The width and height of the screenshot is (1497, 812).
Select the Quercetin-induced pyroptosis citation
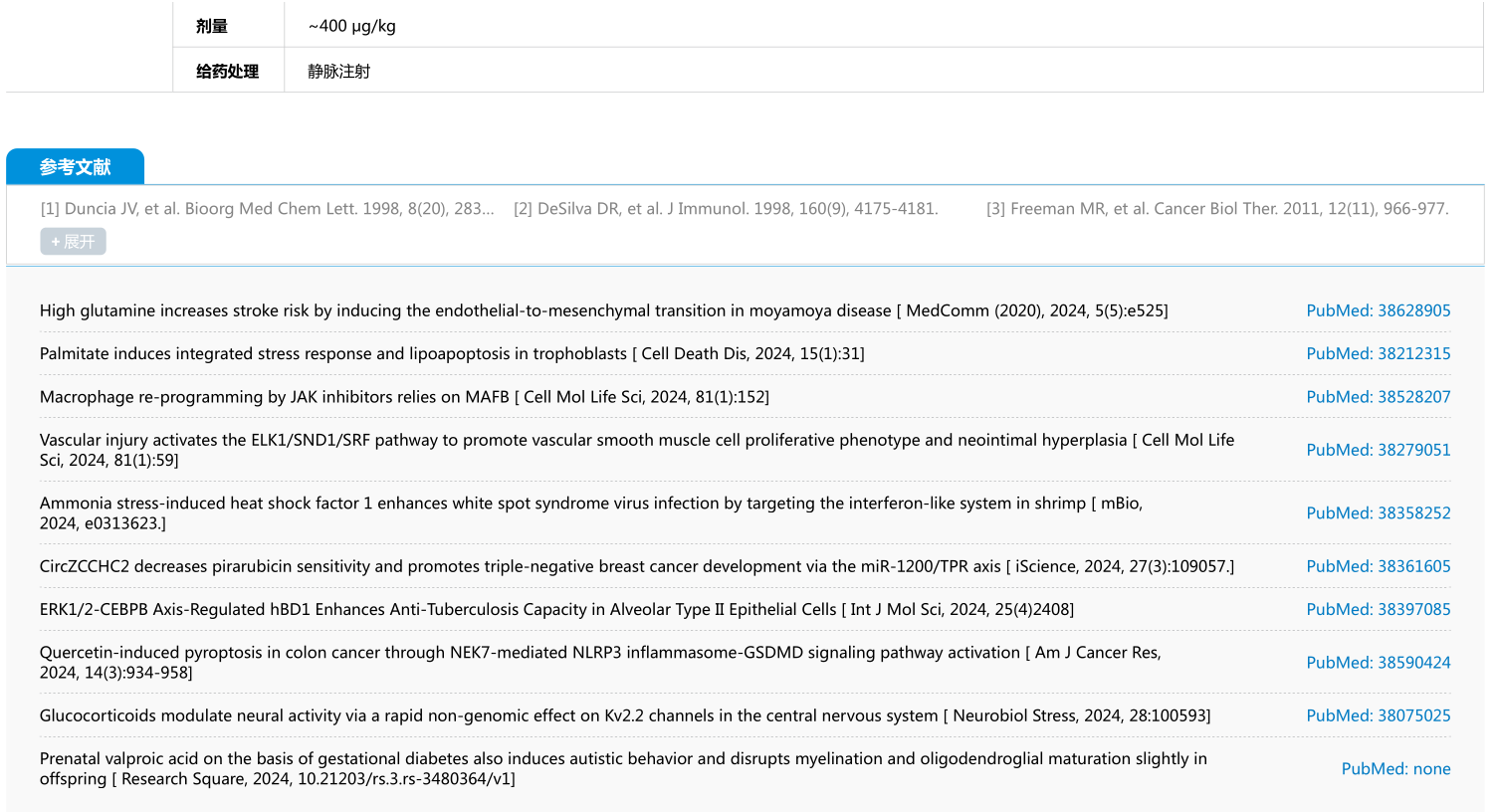point(600,662)
